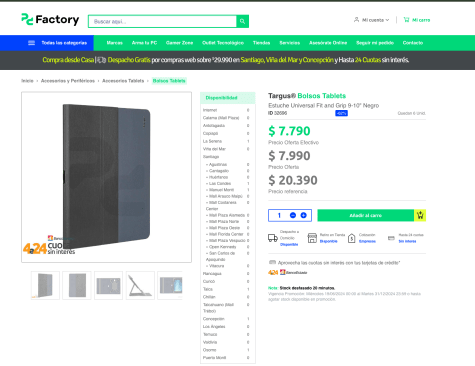Viewport: 475px width, 366px height.
Task: Click the hamburger categories icon
Action: [31, 43]
